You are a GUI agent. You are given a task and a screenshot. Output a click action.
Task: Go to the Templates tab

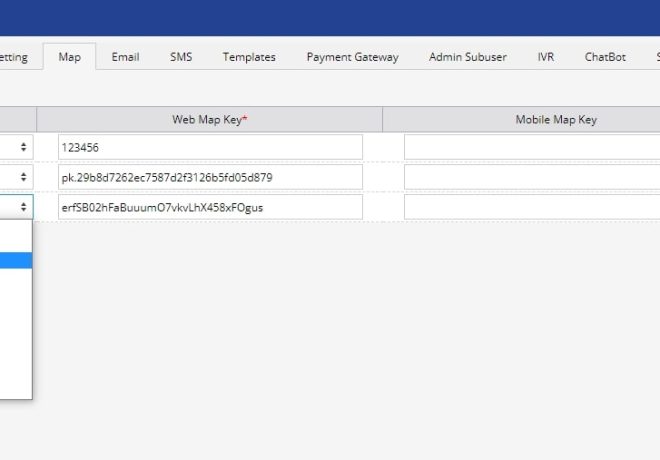click(249, 57)
